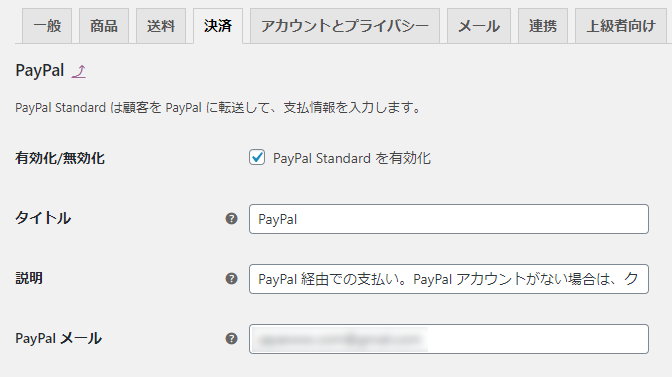The image size is (672, 377).
Task: Click the PayPal メール row label text
Action: coord(59,338)
